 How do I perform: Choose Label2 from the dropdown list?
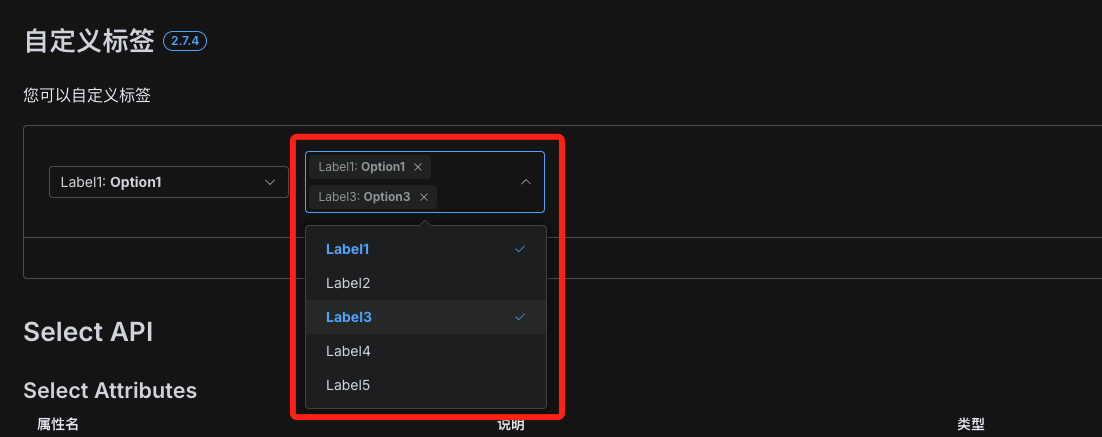(x=426, y=283)
